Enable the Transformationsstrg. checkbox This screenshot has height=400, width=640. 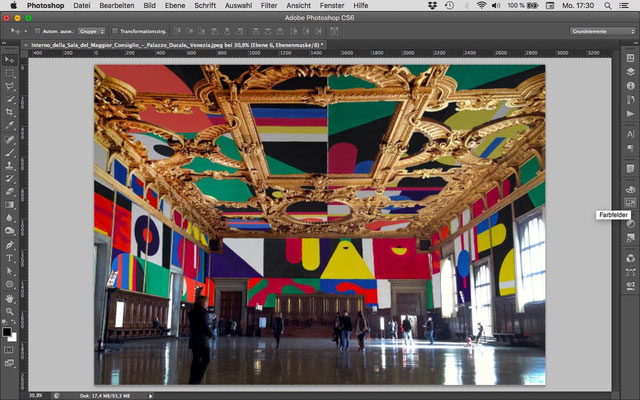115,31
